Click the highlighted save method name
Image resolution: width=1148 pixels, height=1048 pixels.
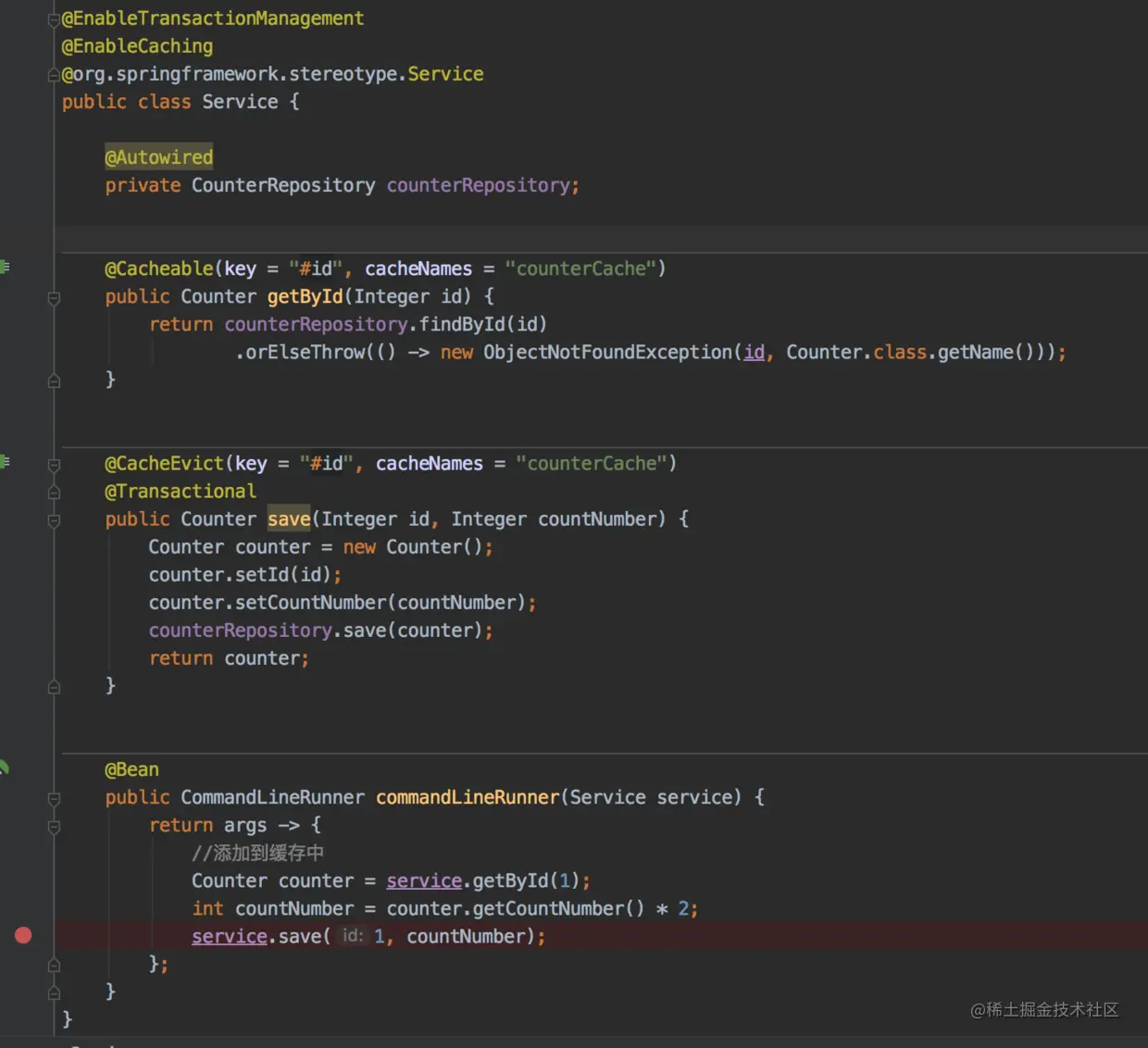[x=289, y=518]
